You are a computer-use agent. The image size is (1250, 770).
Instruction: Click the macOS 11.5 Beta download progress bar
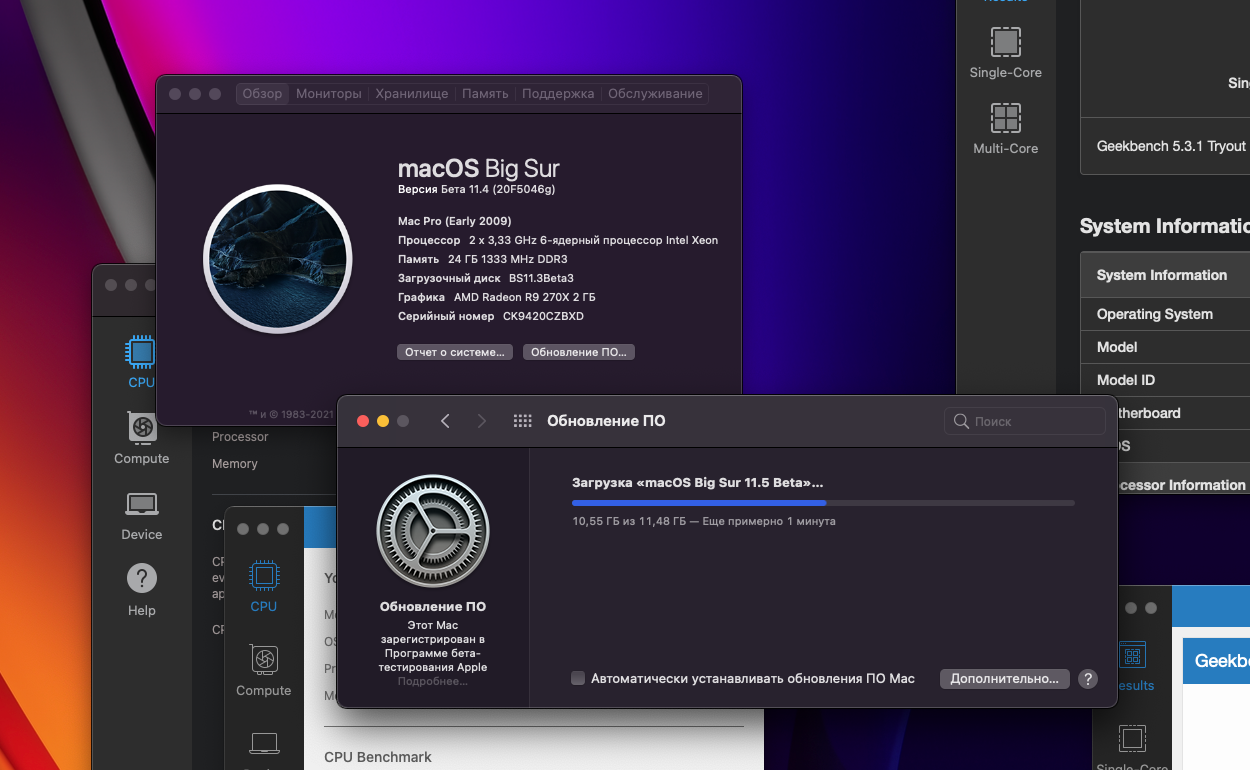(x=823, y=503)
